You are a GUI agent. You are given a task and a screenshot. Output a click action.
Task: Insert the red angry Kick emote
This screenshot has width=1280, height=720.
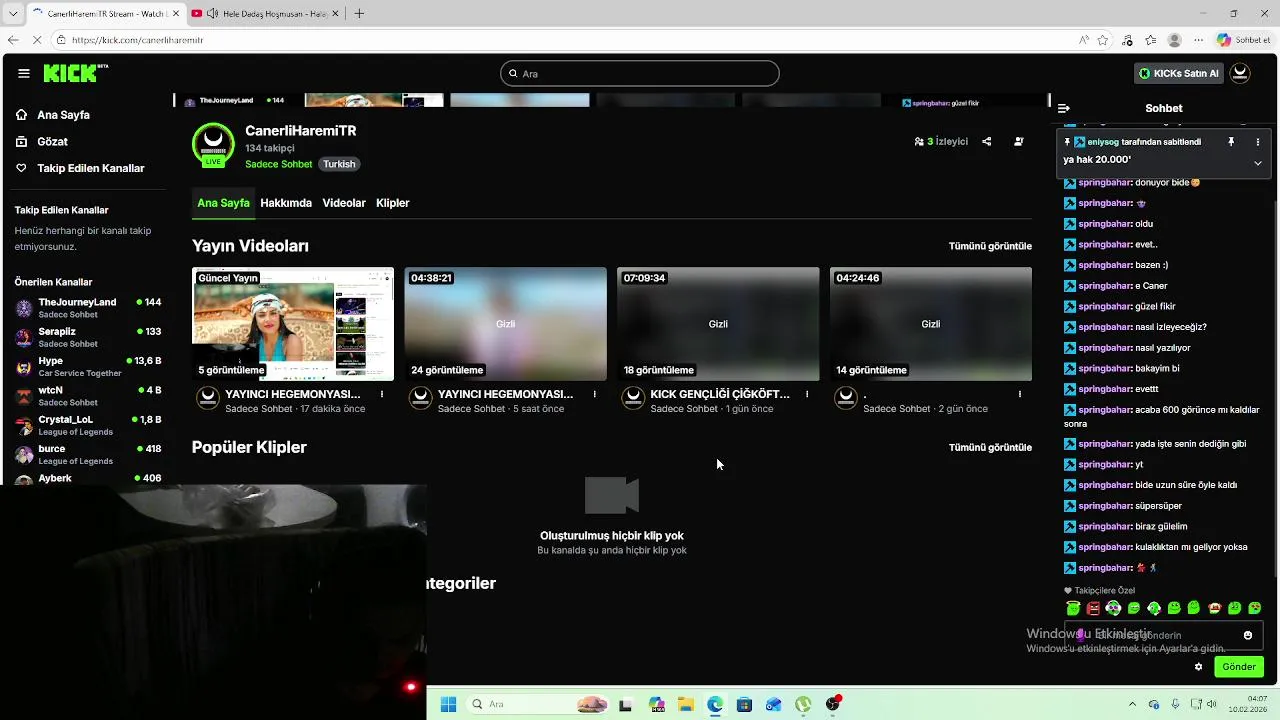1093,608
